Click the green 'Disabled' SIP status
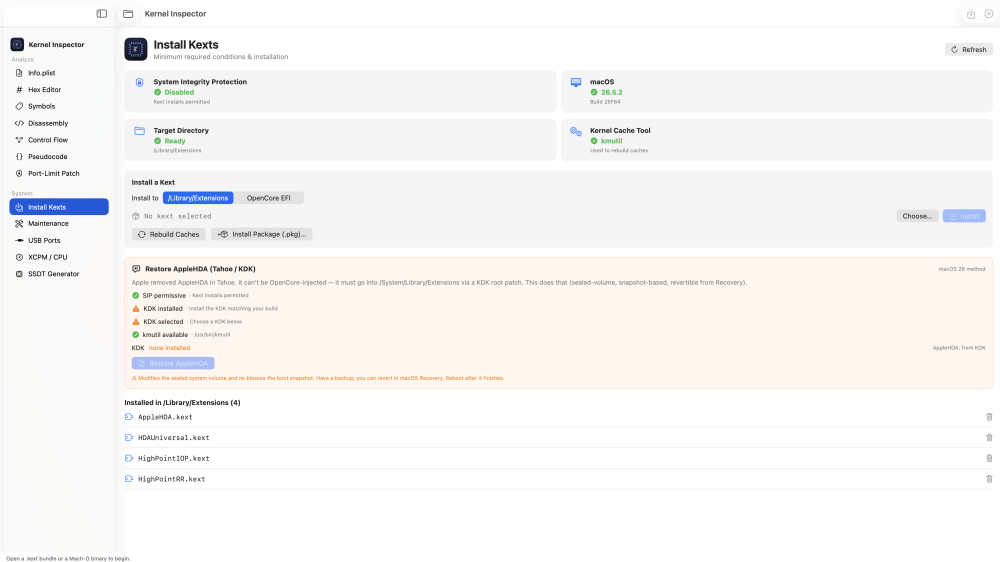 (x=179, y=92)
